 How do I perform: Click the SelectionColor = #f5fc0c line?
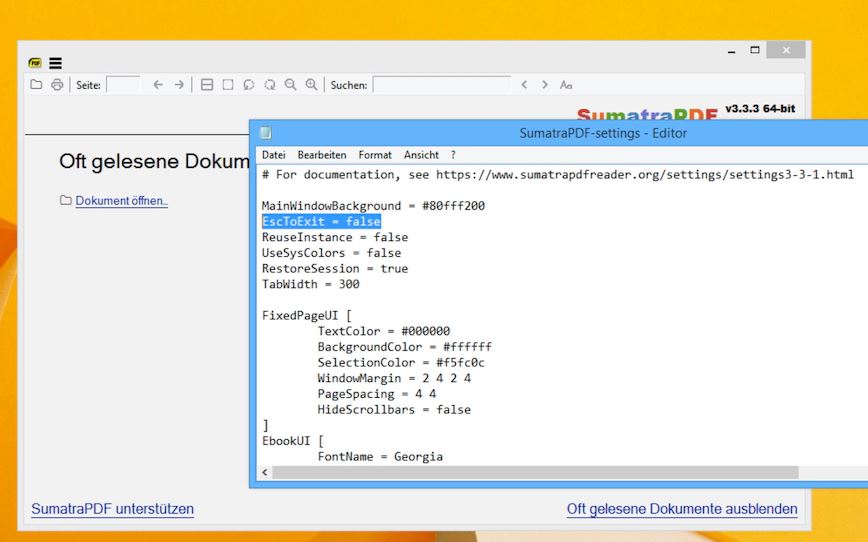[x=401, y=363]
